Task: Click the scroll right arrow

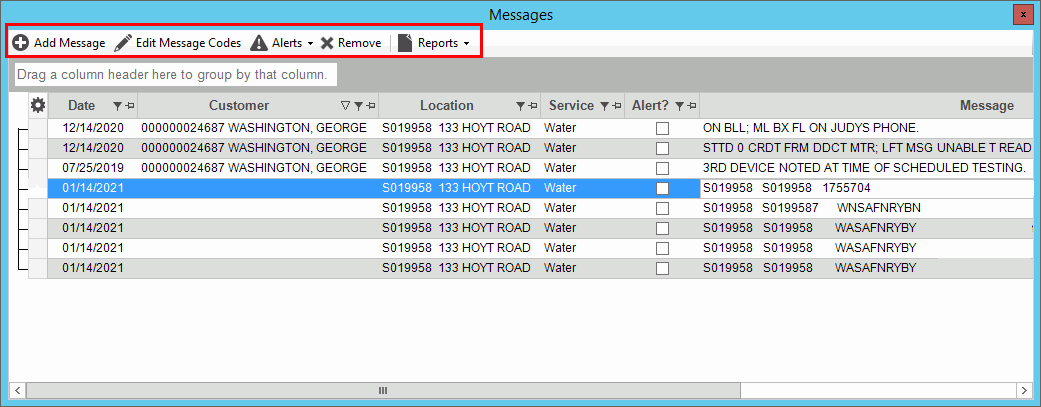Action: tap(1026, 390)
